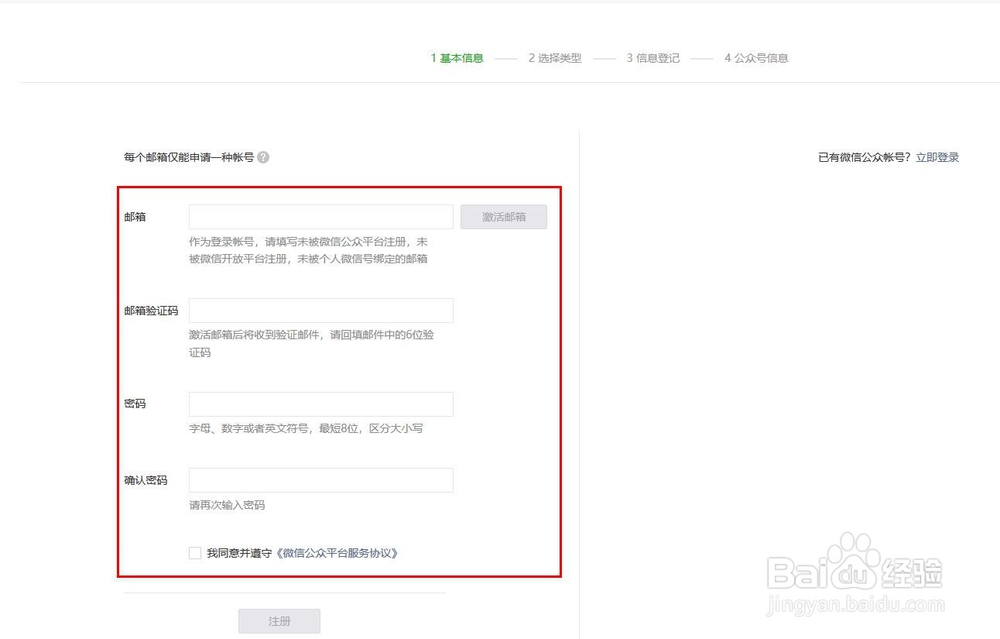Focus the 密码 input field

[321, 404]
